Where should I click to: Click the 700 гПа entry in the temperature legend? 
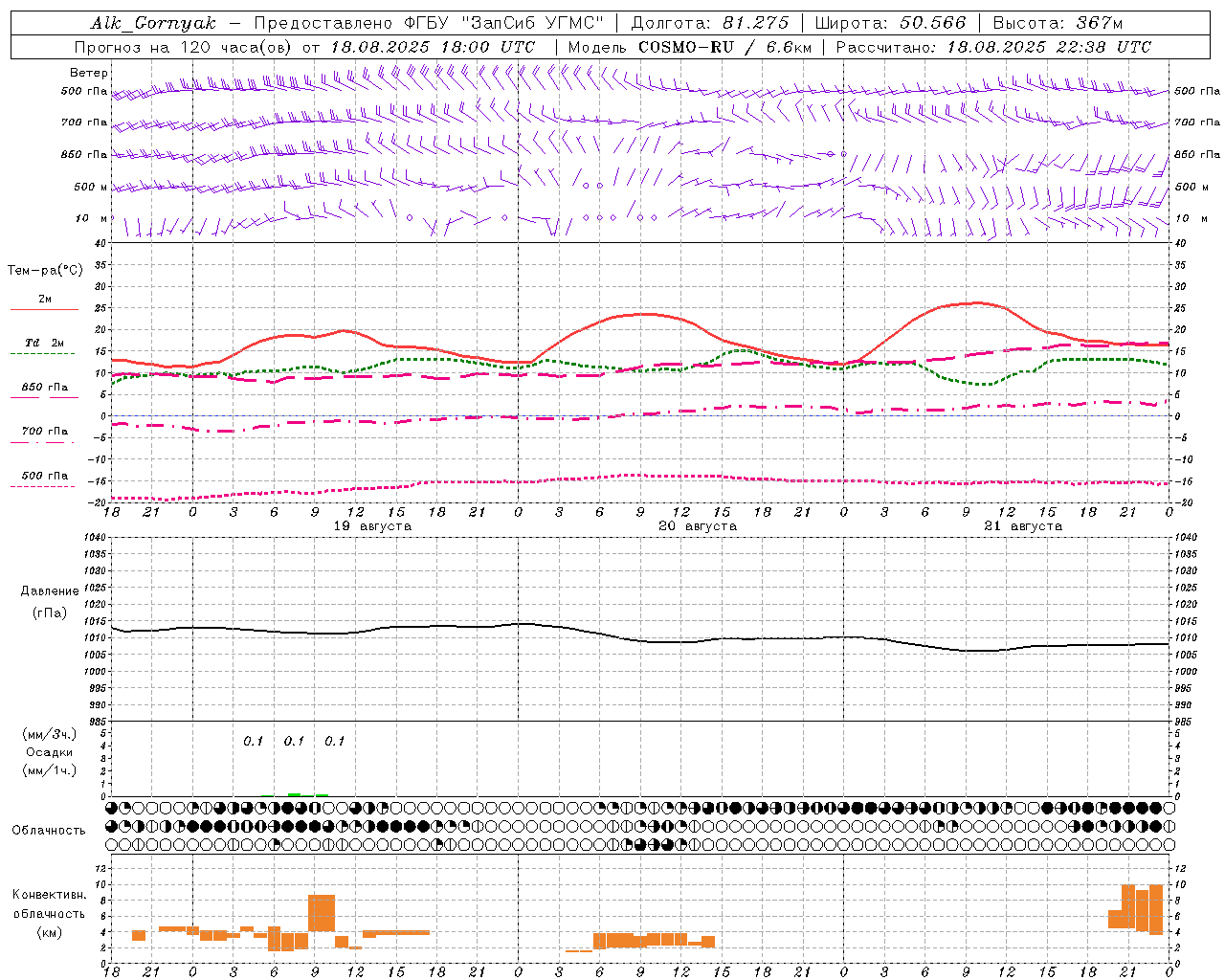point(45,432)
